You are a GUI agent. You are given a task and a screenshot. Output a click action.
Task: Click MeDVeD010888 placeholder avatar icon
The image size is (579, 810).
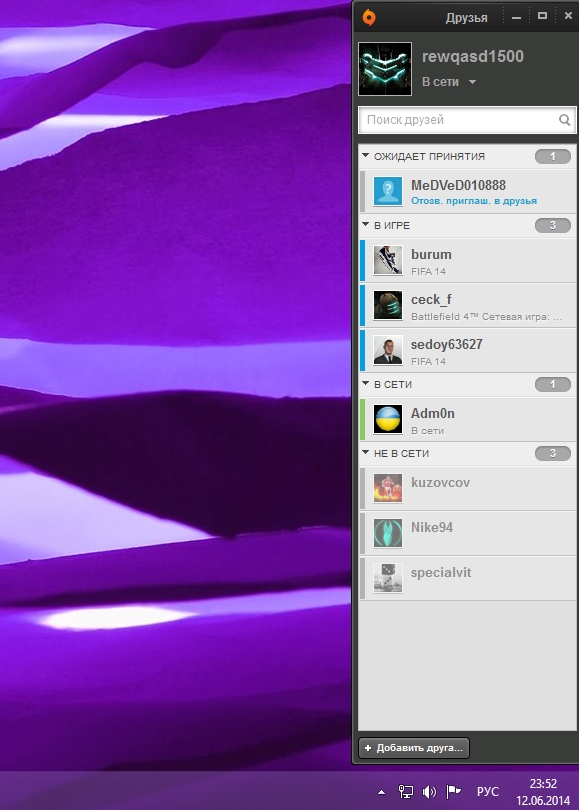pos(388,191)
